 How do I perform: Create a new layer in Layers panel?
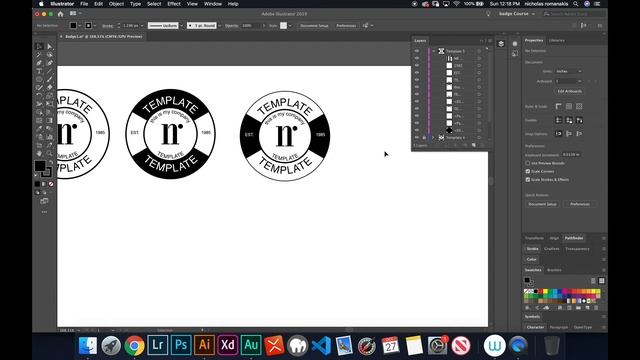[473, 145]
